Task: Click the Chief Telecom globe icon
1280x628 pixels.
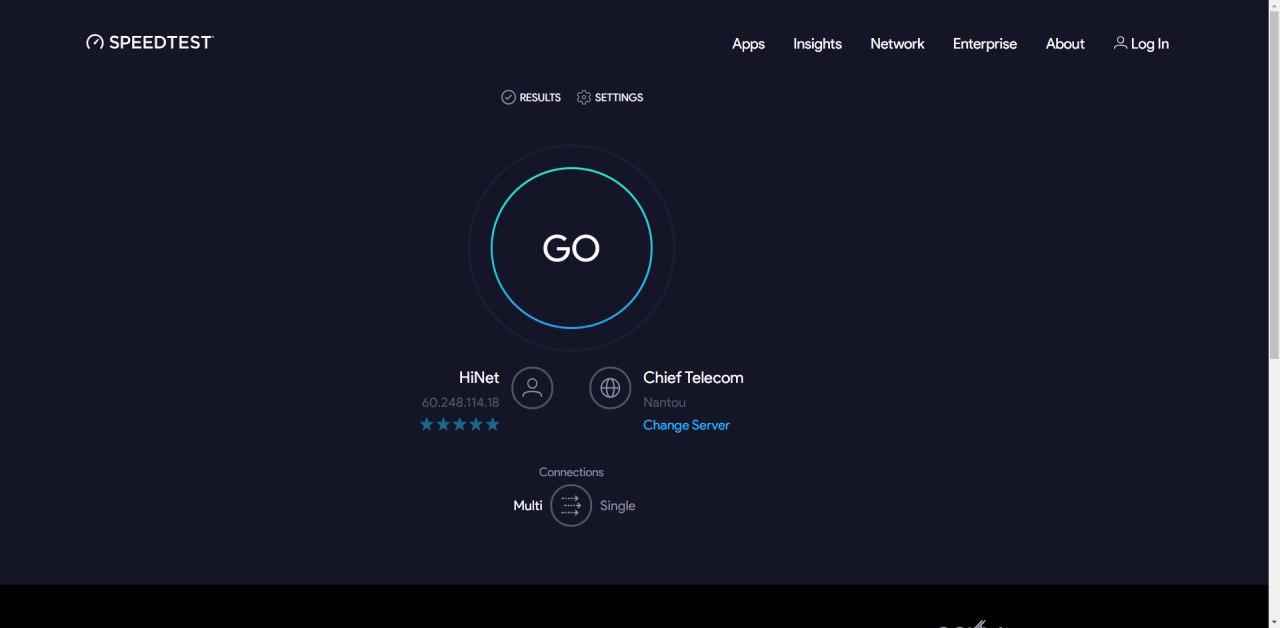Action: (610, 388)
